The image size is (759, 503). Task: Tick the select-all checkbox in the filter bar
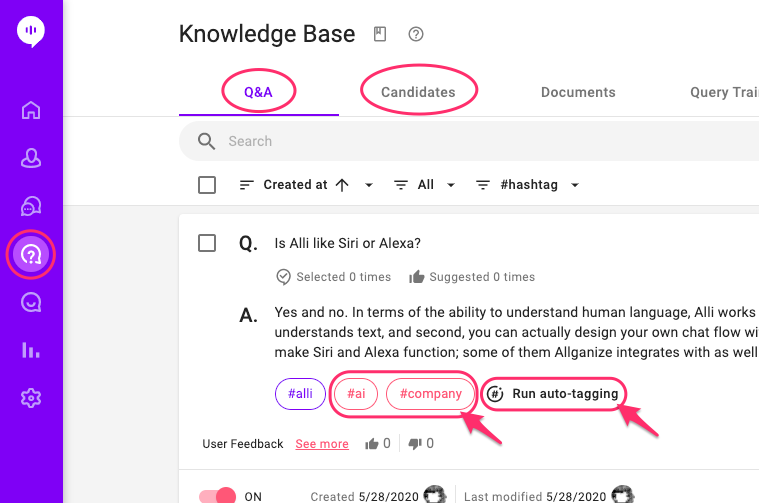point(207,185)
